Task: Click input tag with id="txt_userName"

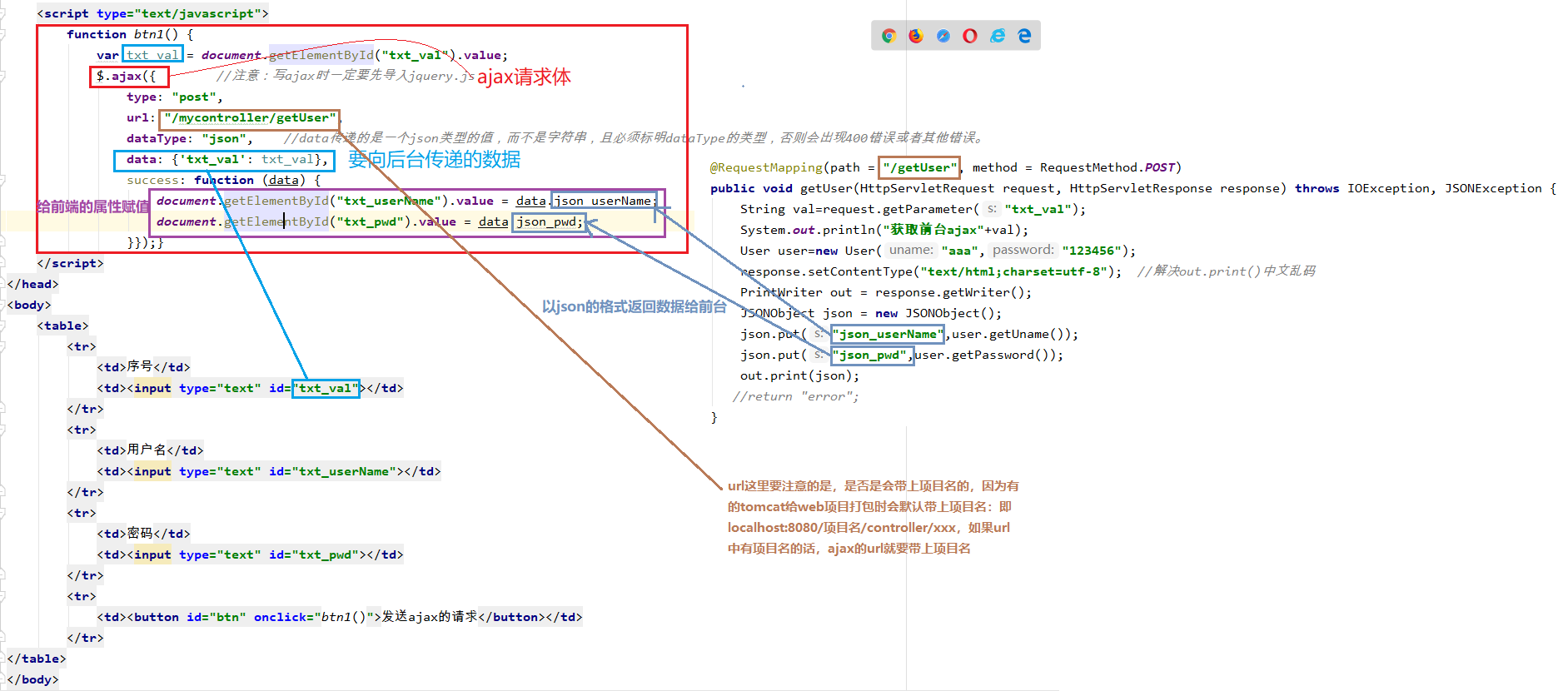Action: coord(265,472)
